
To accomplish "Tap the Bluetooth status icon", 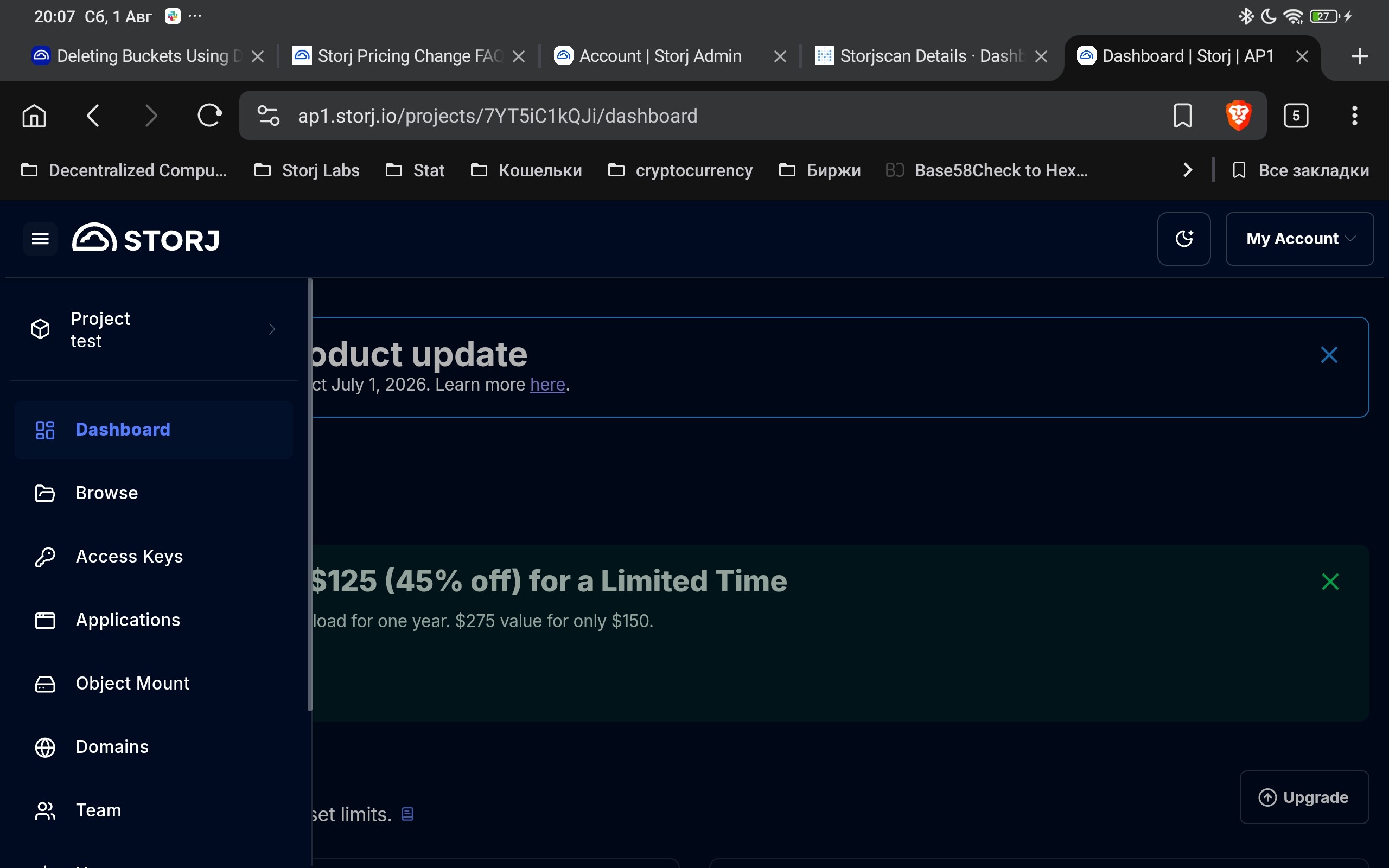I will pyautogui.click(x=1246, y=17).
